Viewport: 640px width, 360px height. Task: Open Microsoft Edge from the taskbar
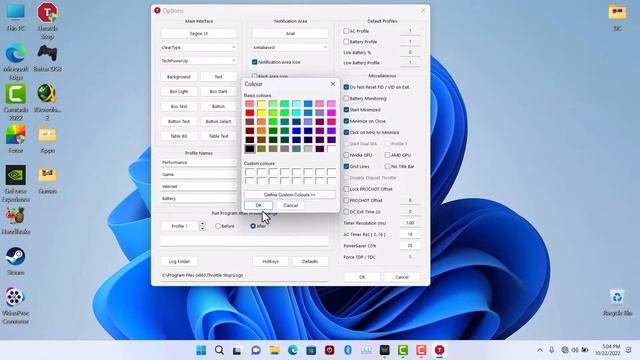pyautogui.click(x=293, y=350)
